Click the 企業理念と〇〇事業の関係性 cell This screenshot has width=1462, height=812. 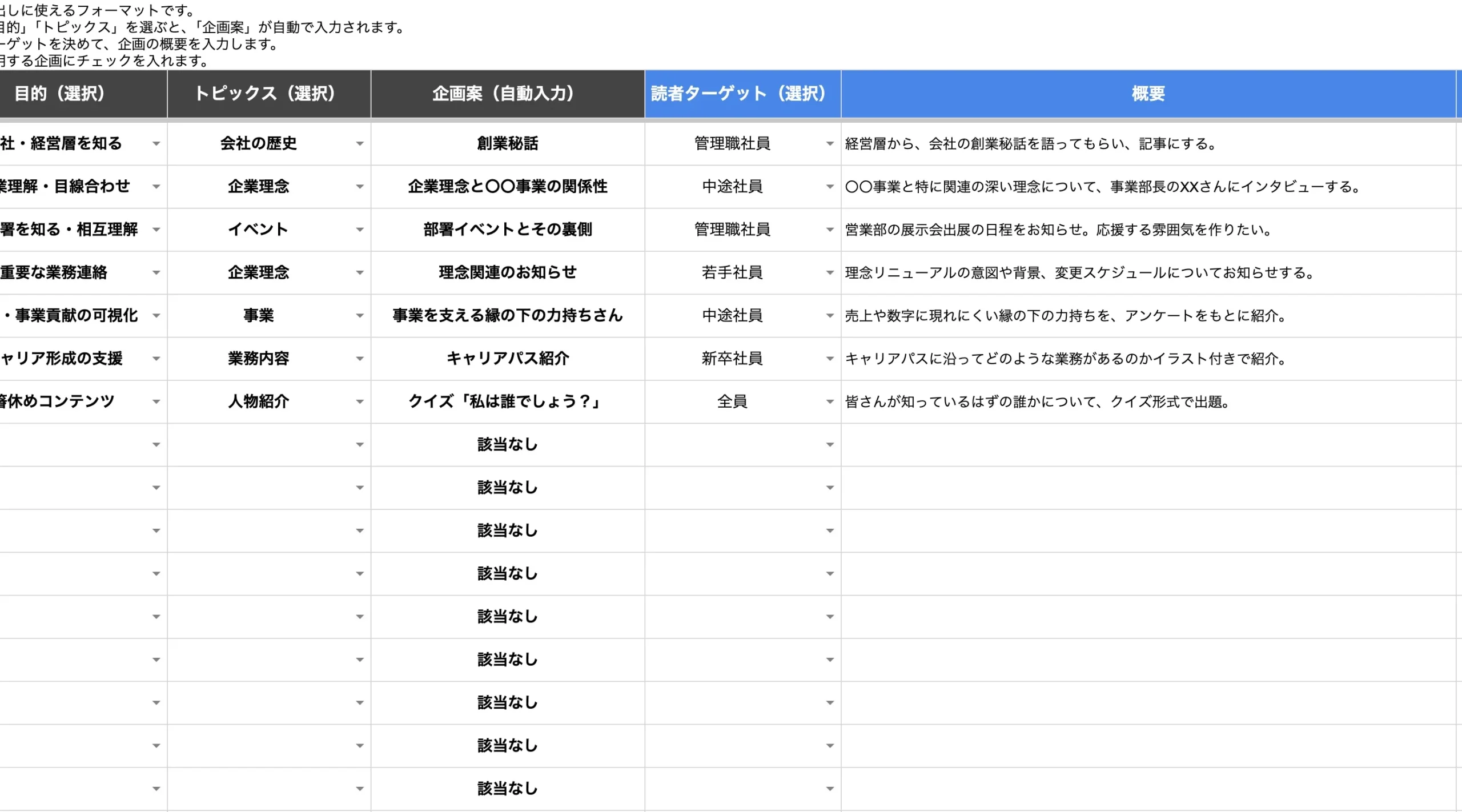(508, 187)
